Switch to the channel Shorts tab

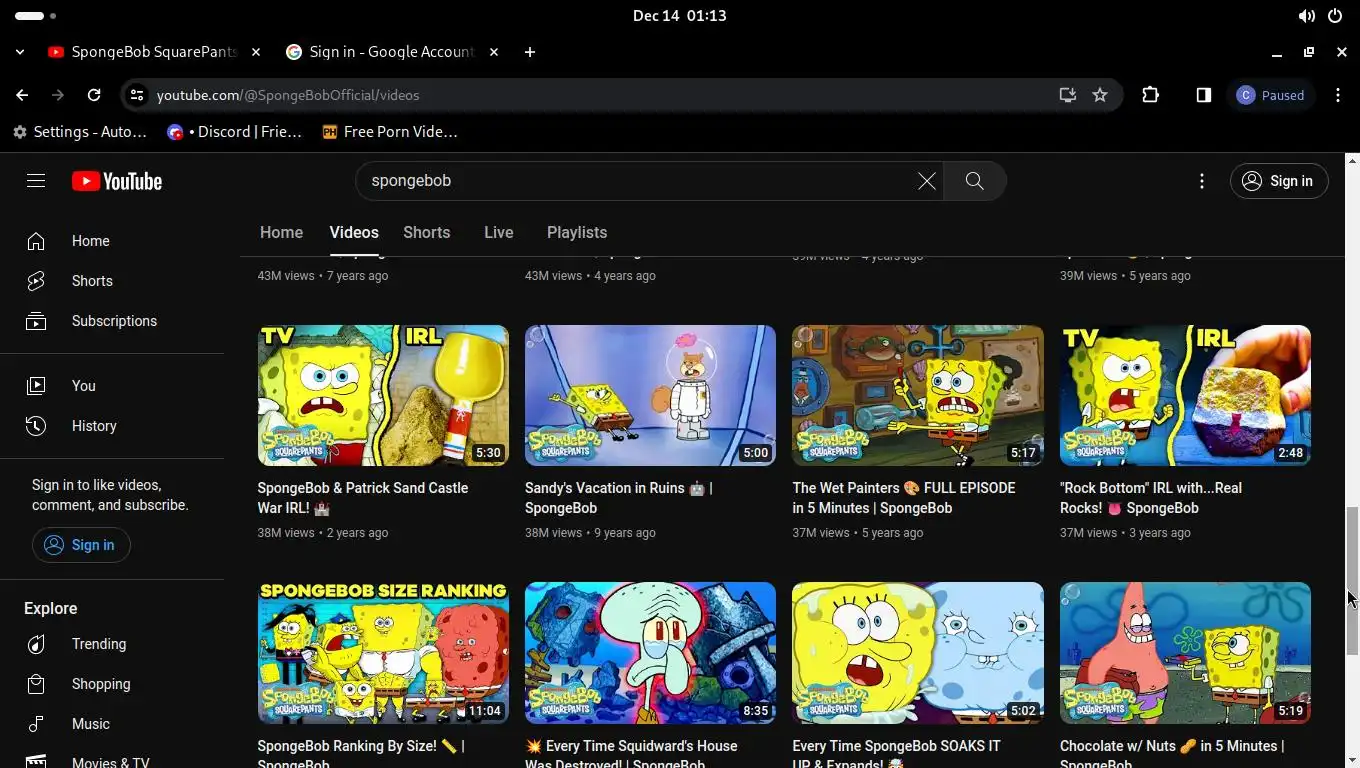426,232
